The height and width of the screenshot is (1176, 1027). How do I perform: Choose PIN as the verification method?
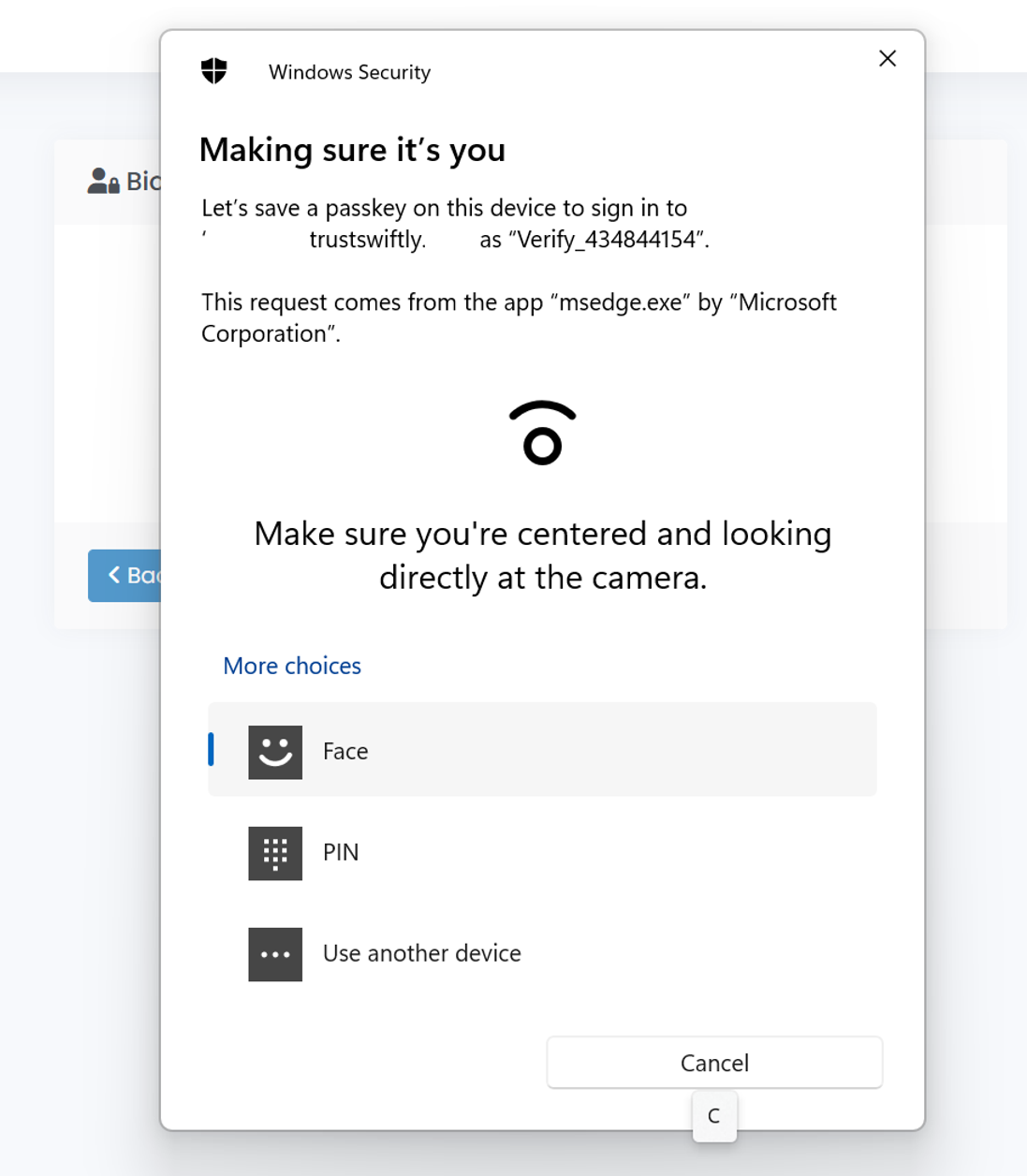click(341, 853)
